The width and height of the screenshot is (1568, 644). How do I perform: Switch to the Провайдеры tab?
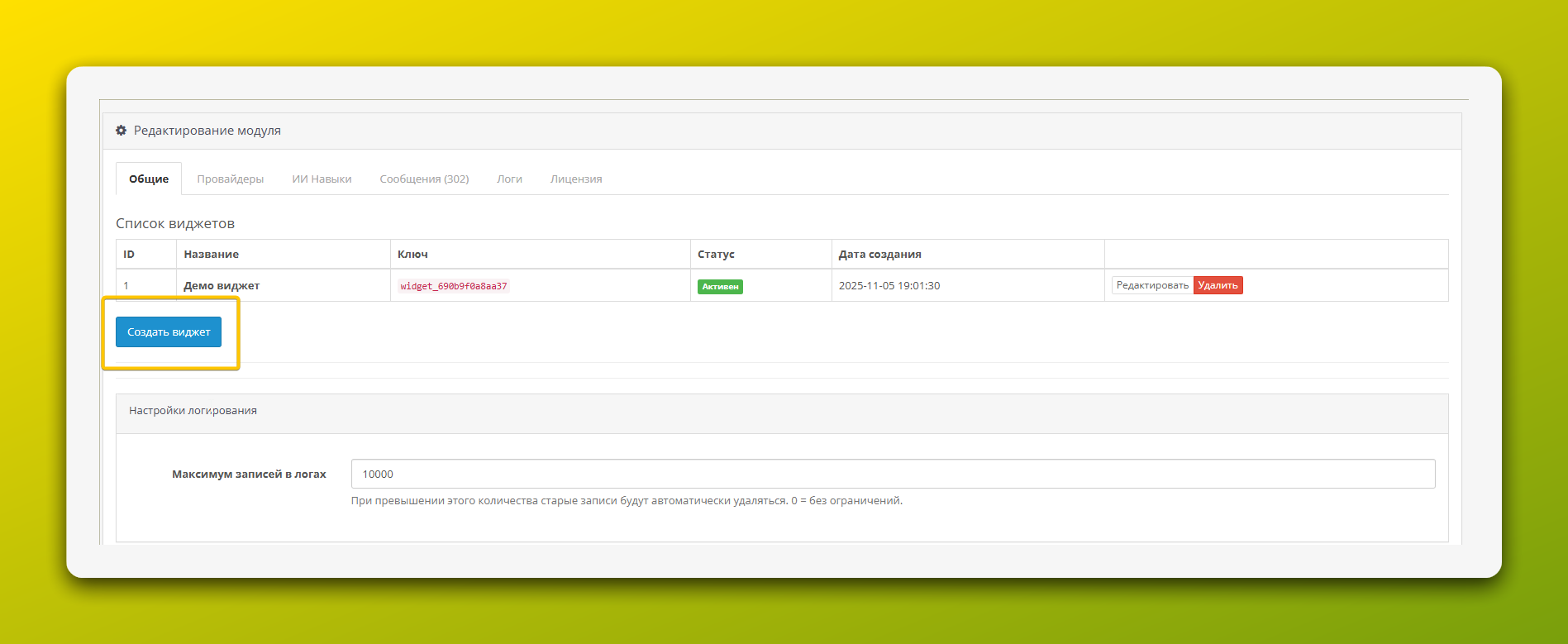pyautogui.click(x=230, y=179)
